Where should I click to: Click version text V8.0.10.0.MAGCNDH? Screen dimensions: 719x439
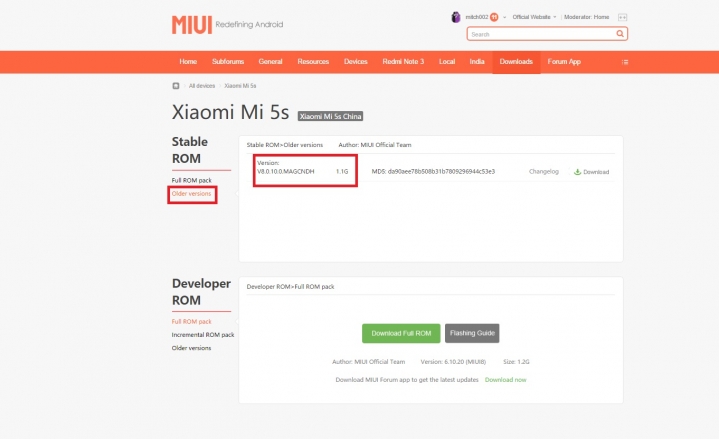pos(286,172)
